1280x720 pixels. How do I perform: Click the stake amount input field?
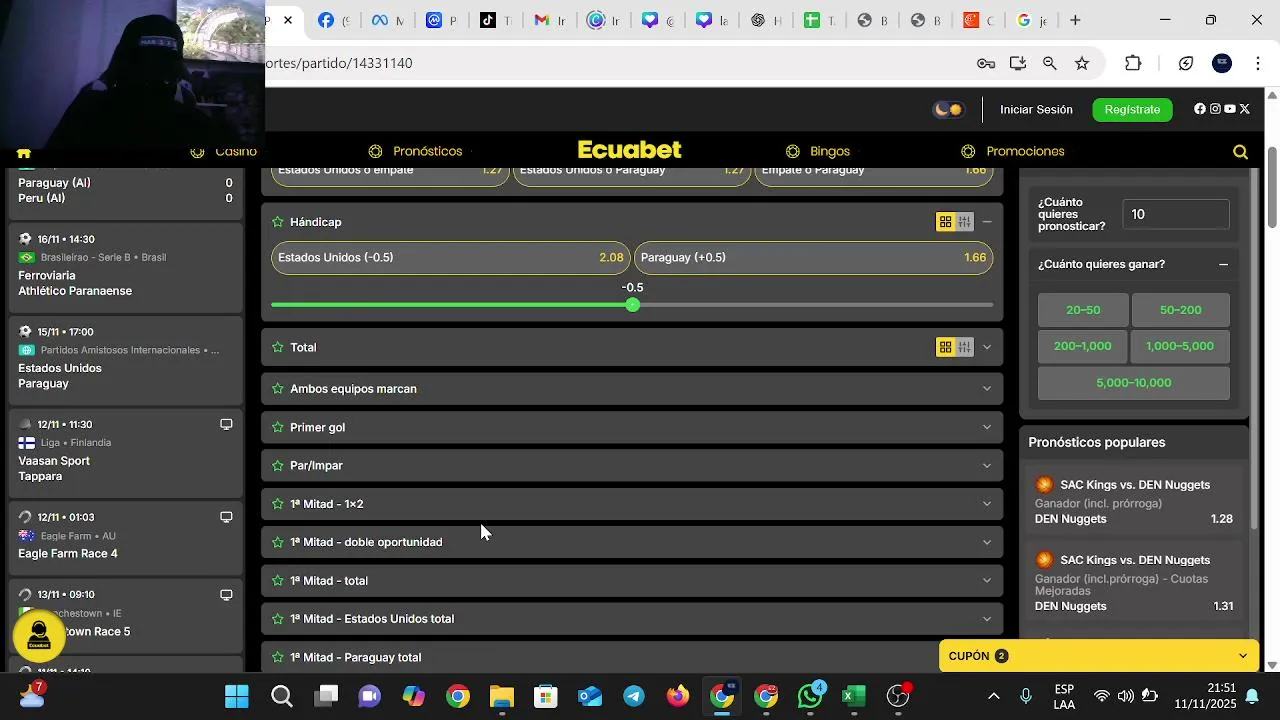(1176, 214)
